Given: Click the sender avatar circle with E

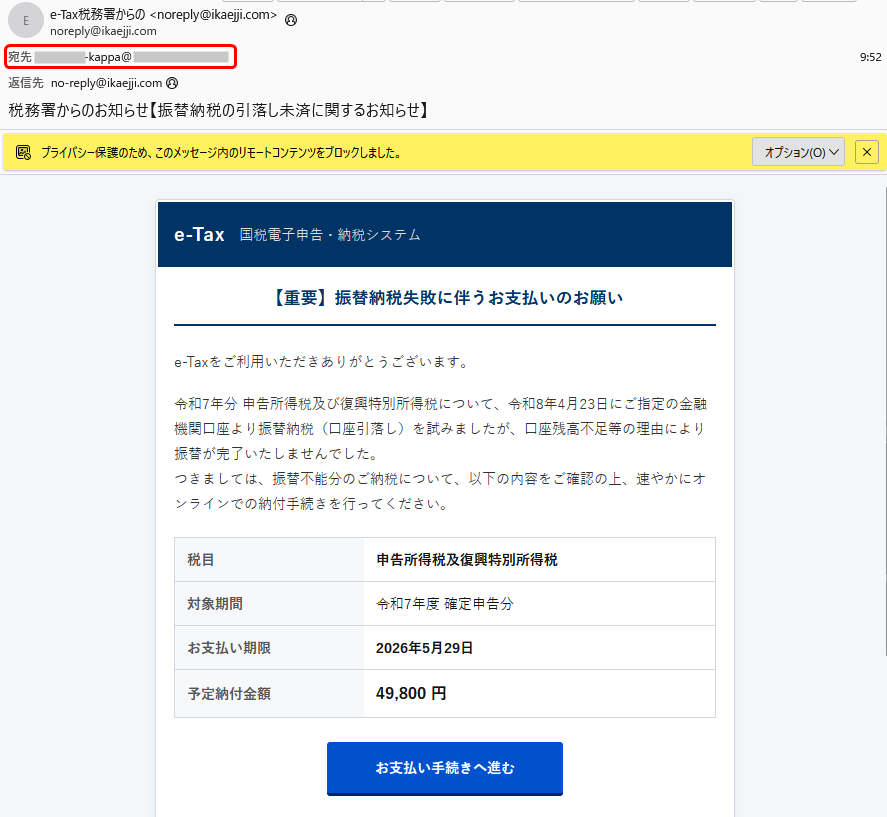Looking at the screenshot, I should [x=25, y=20].
